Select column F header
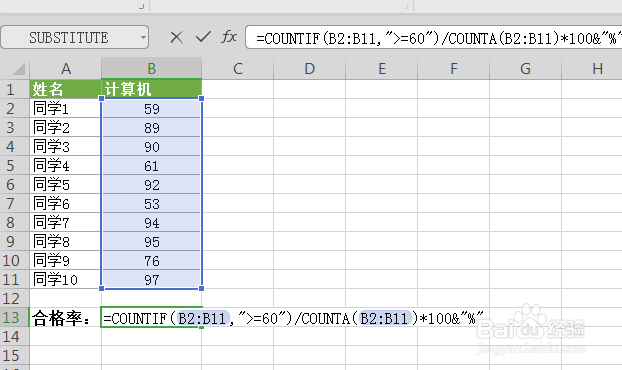The image size is (622, 370). coord(453,69)
